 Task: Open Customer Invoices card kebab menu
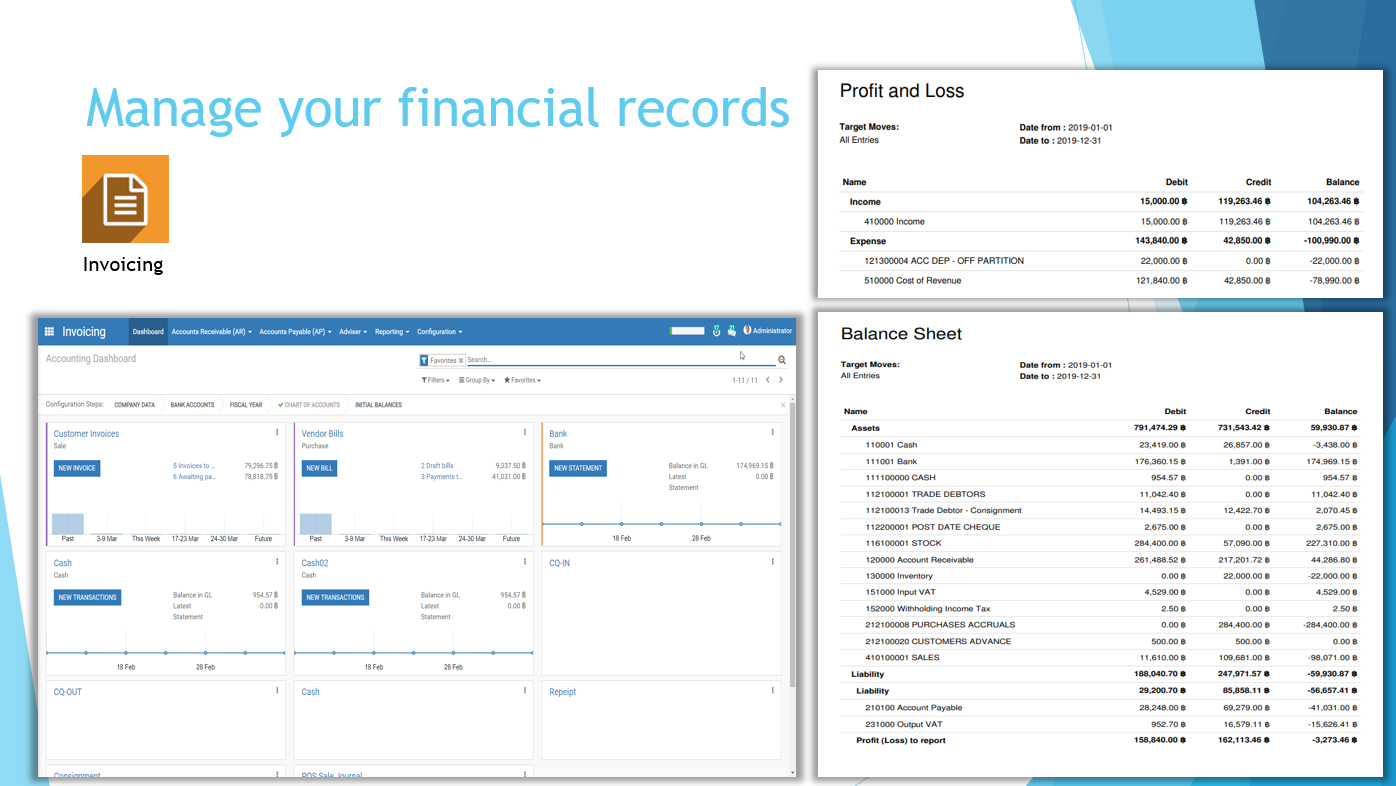click(277, 433)
